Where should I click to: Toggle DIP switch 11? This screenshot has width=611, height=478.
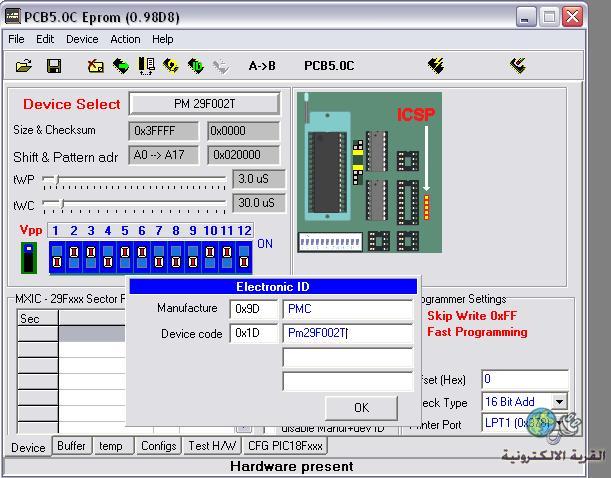point(227,258)
